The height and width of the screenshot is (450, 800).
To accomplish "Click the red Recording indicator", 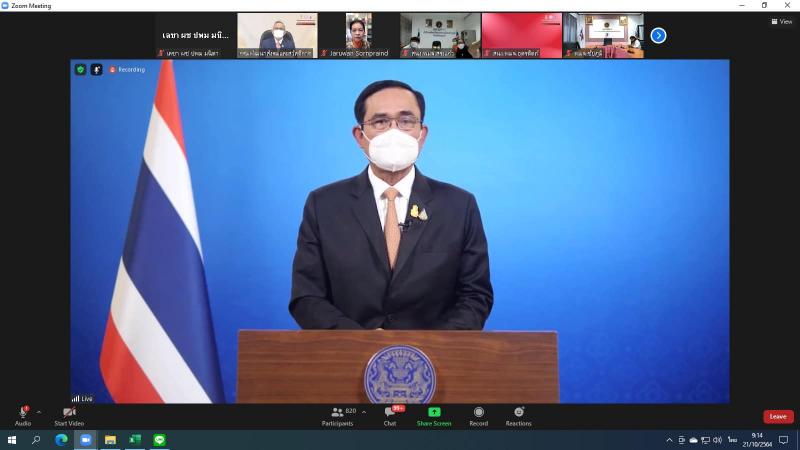I will pyautogui.click(x=127, y=69).
